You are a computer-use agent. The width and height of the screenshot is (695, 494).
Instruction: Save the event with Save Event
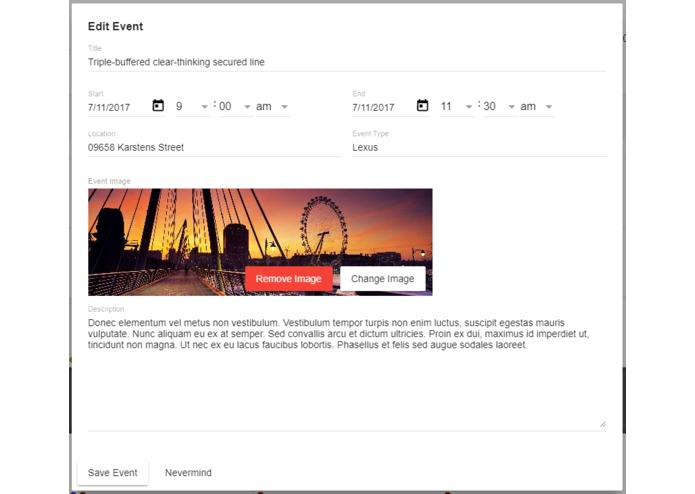(113, 473)
